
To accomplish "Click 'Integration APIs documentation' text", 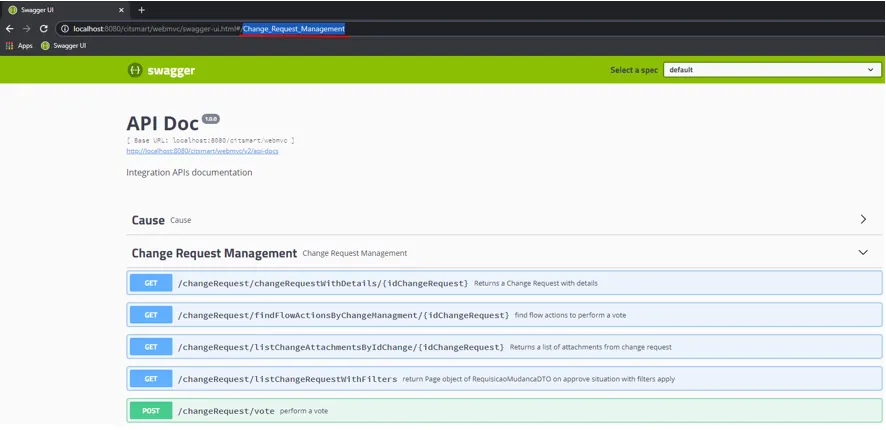I will pos(189,172).
